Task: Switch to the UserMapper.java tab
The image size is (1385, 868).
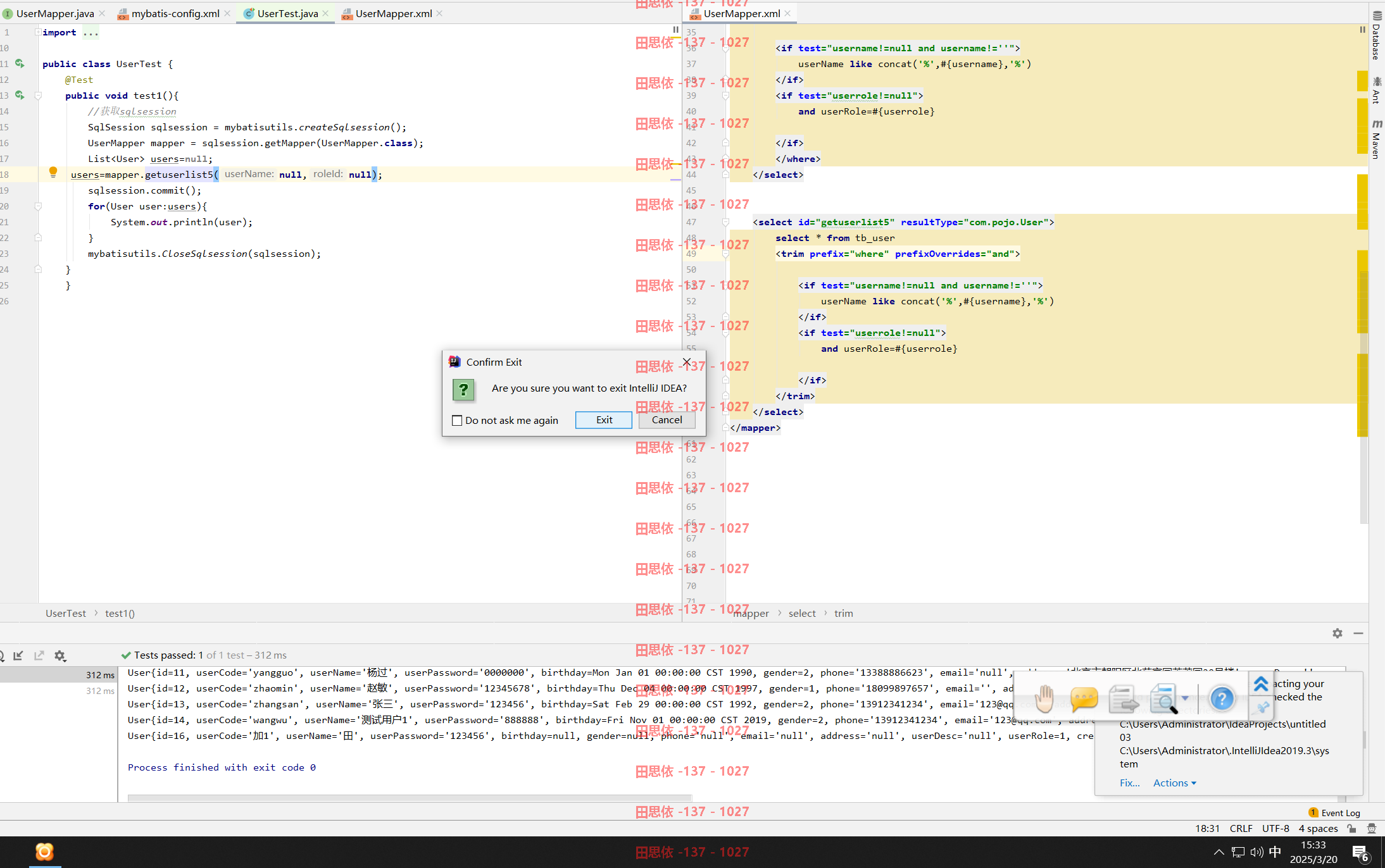Action: coord(55,13)
